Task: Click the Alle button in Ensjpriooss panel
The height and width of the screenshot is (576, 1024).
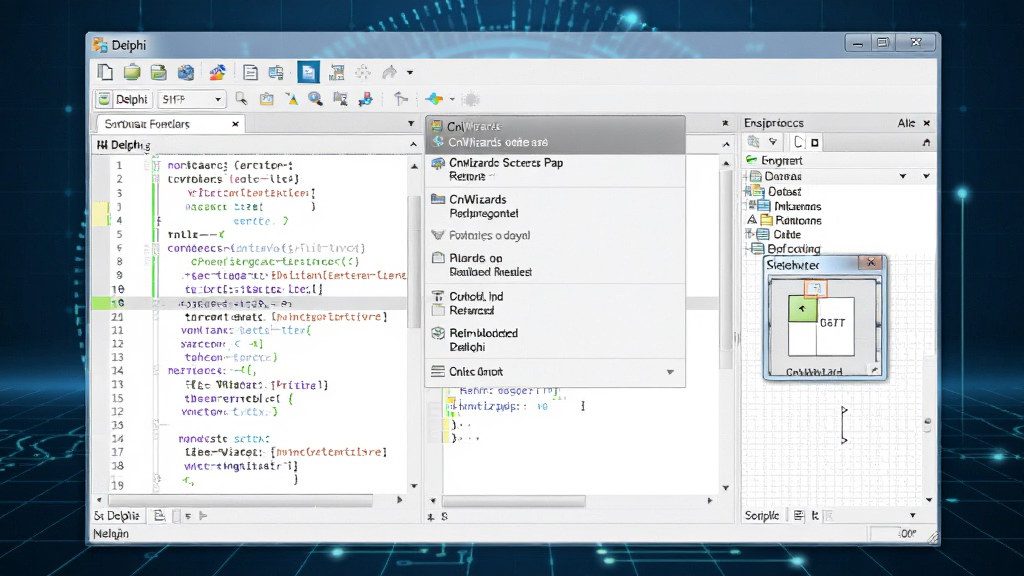Action: (906, 123)
